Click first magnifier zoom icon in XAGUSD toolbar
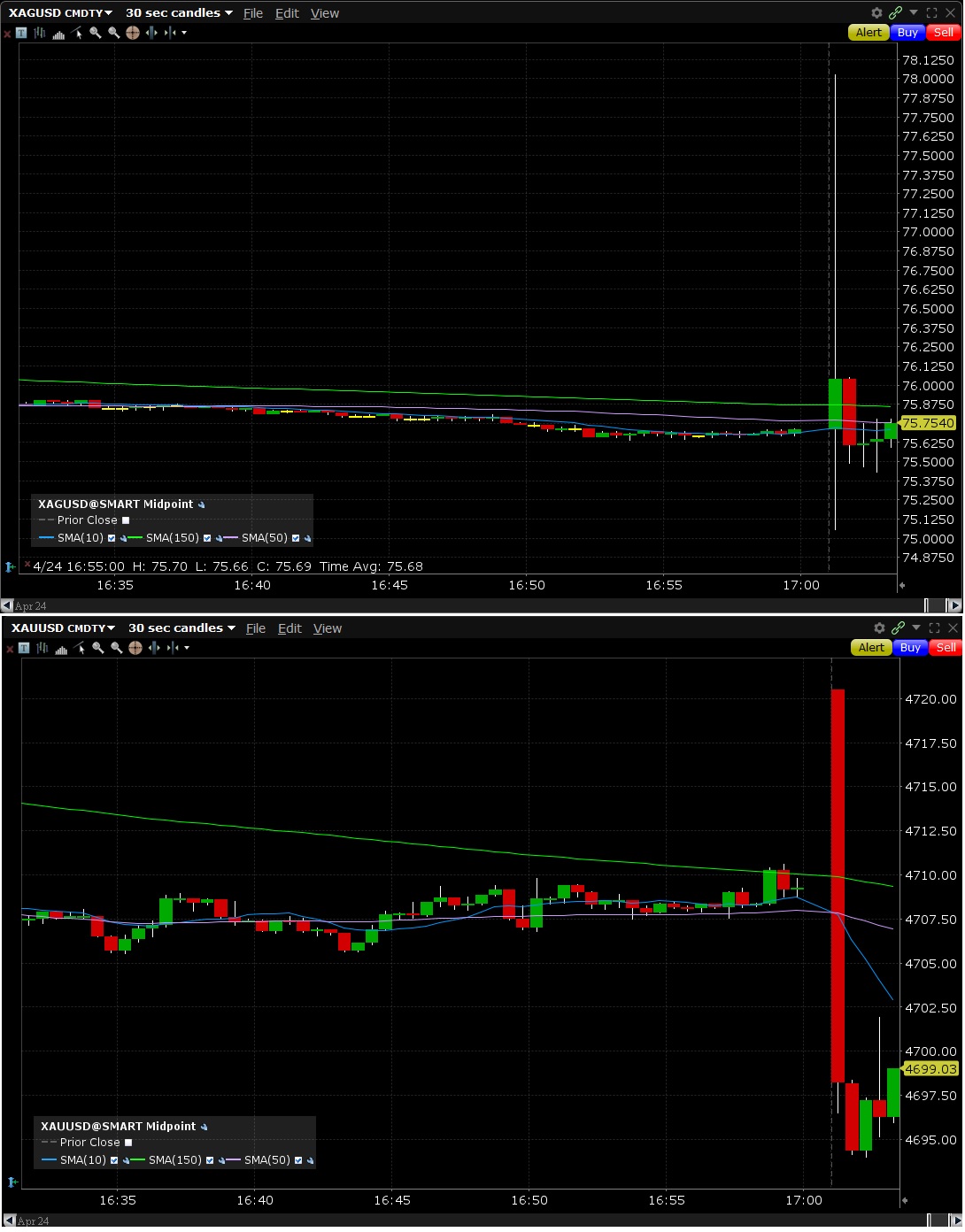 click(96, 33)
